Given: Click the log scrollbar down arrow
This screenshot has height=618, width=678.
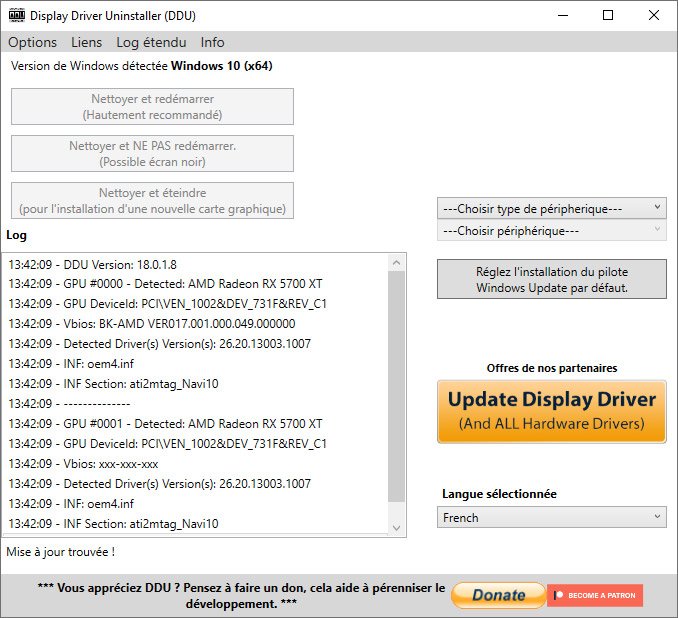Looking at the screenshot, I should [396, 527].
